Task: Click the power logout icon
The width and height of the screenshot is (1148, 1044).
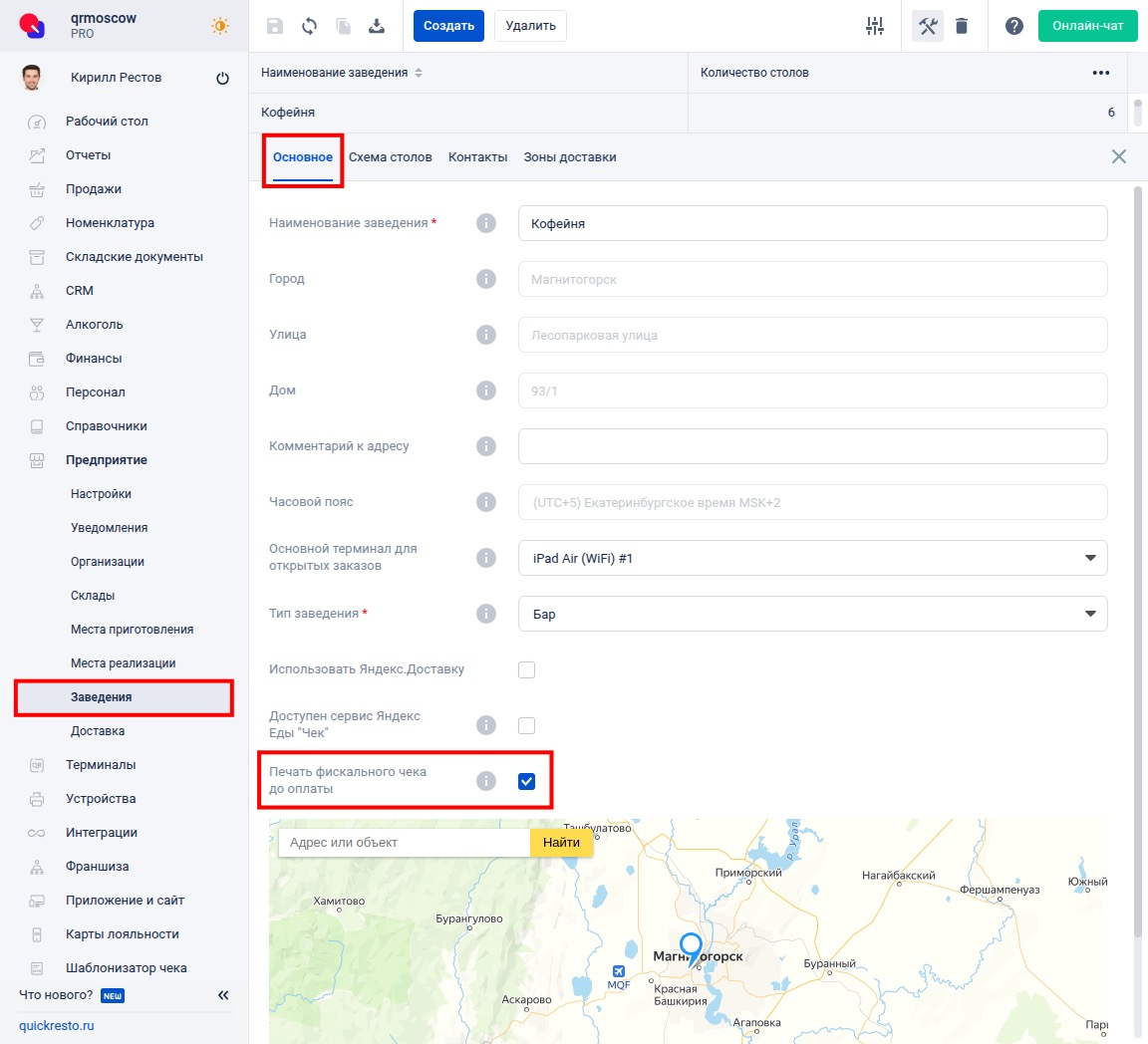Action: point(222,79)
